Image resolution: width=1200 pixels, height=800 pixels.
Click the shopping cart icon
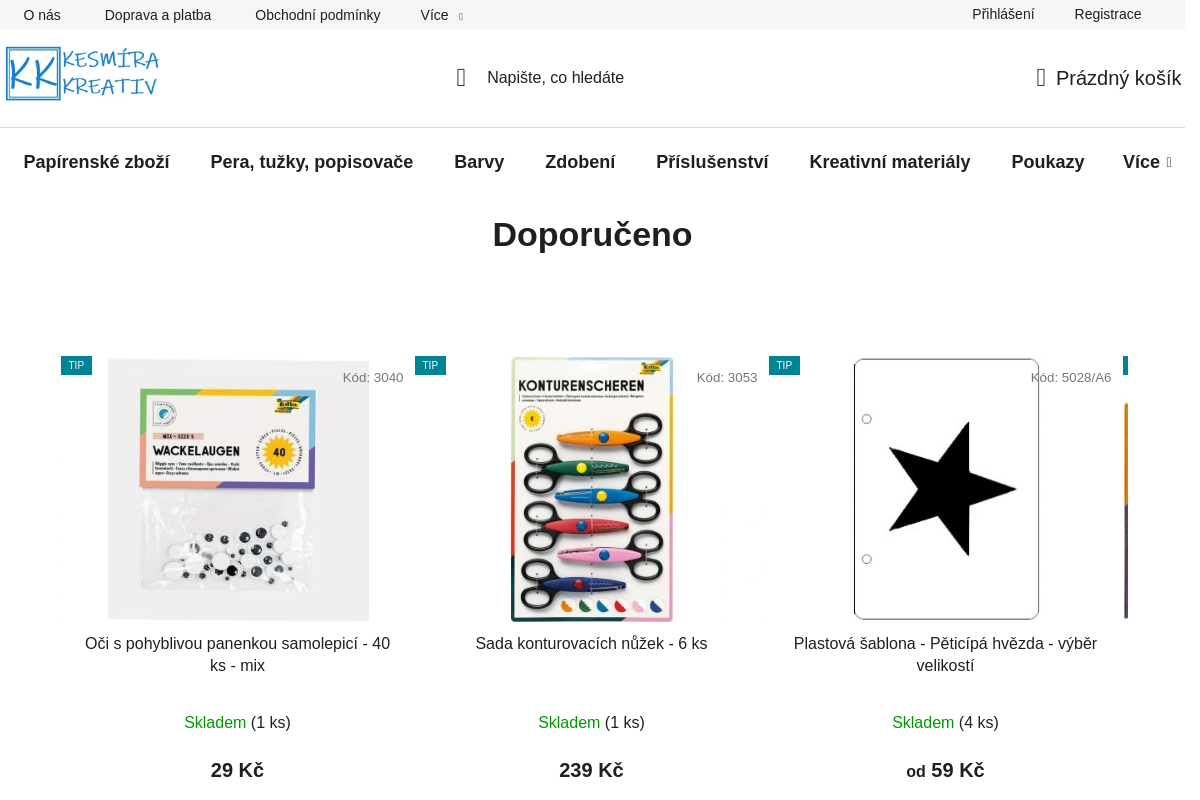tap(1041, 78)
